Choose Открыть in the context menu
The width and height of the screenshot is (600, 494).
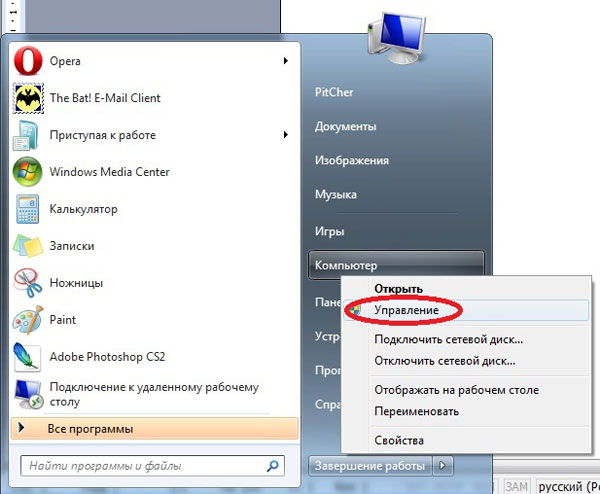pyautogui.click(x=398, y=289)
